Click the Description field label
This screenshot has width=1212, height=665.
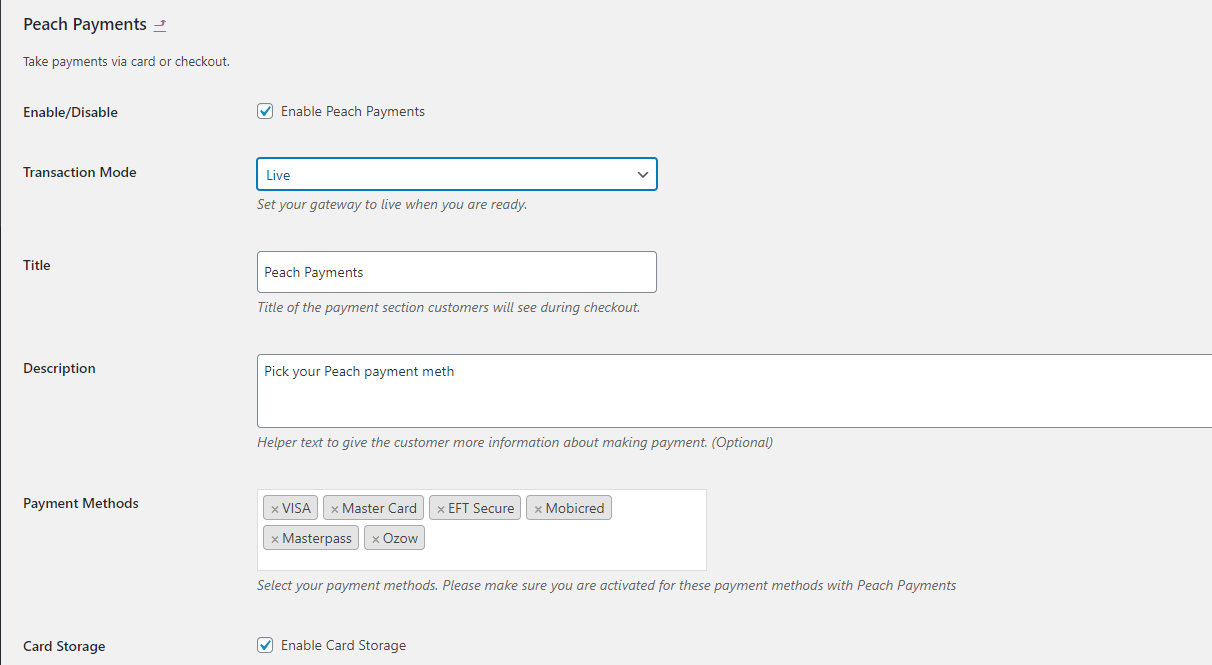[59, 368]
